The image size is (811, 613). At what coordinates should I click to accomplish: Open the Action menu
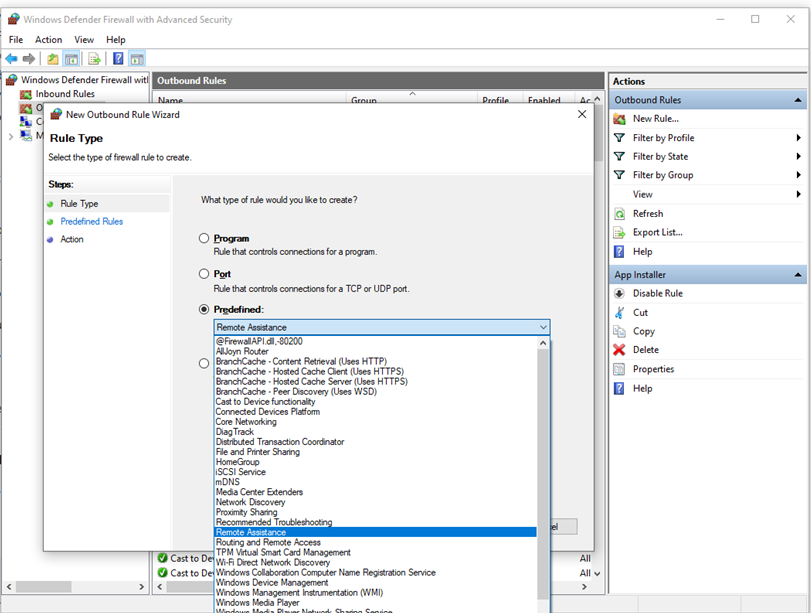tap(48, 40)
